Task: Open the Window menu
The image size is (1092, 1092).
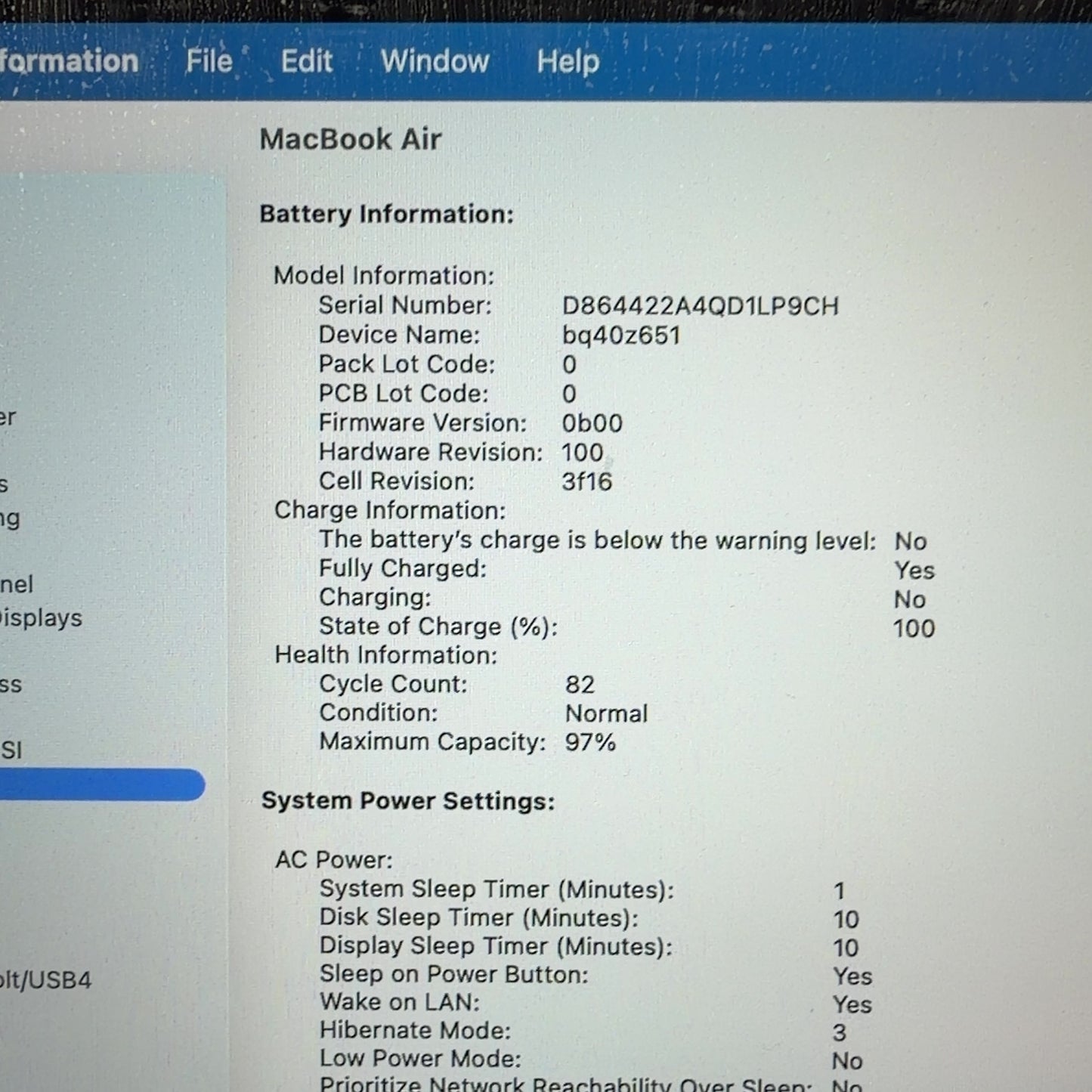Action: [435, 61]
